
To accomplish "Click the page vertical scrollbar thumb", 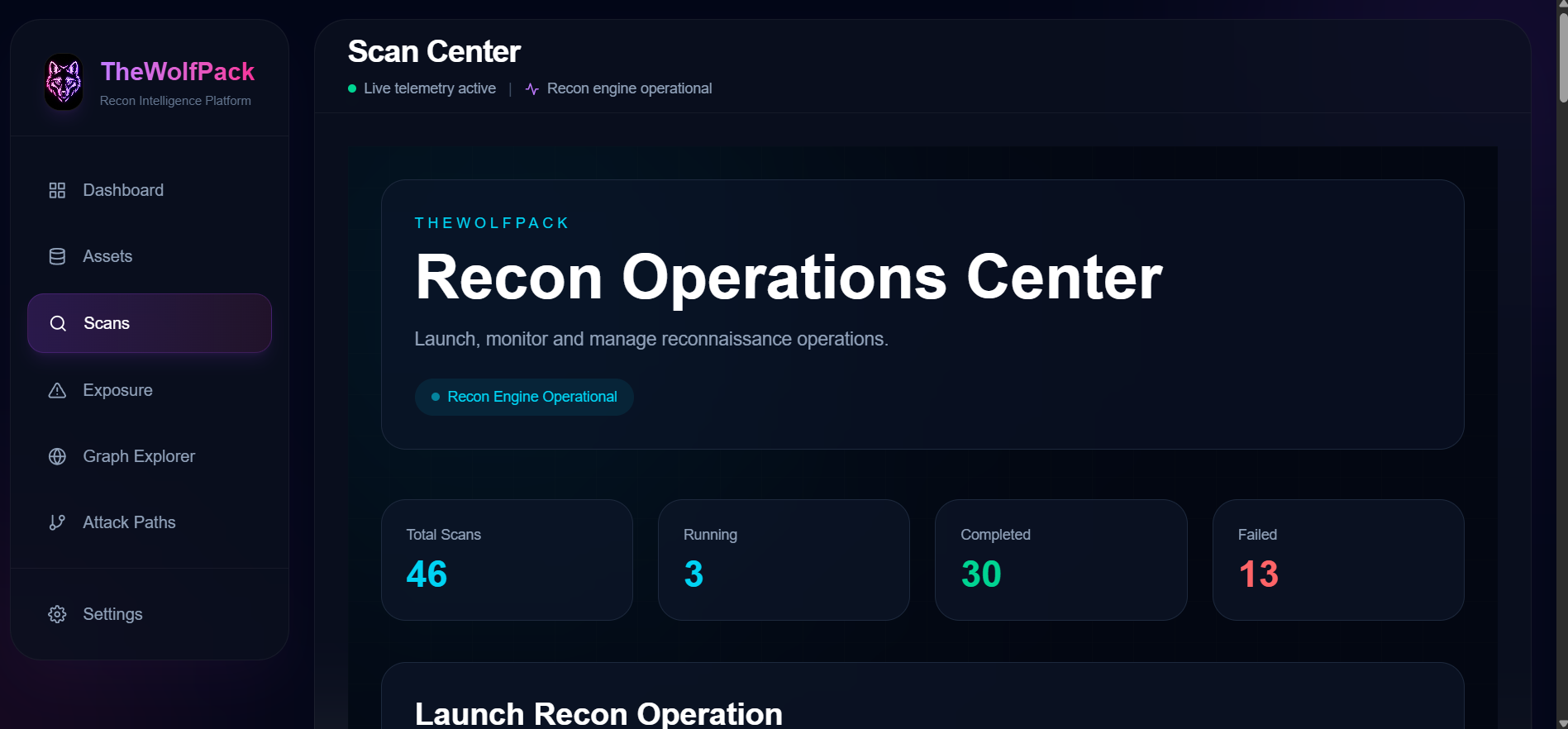I will pos(1562,58).
